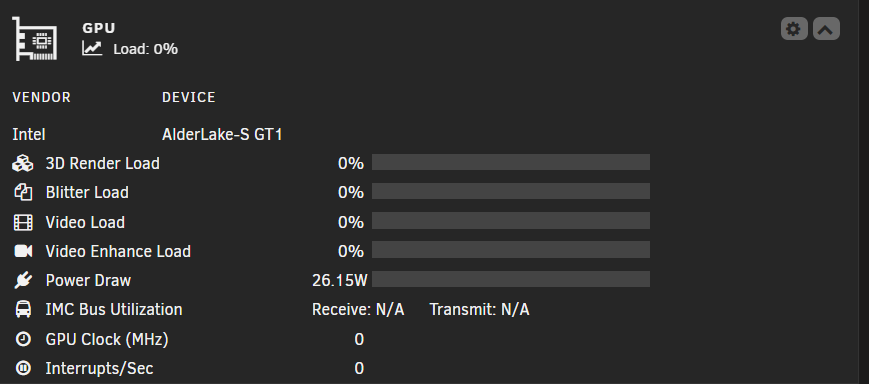Click the 3D Render Load cubes icon

coord(23,163)
